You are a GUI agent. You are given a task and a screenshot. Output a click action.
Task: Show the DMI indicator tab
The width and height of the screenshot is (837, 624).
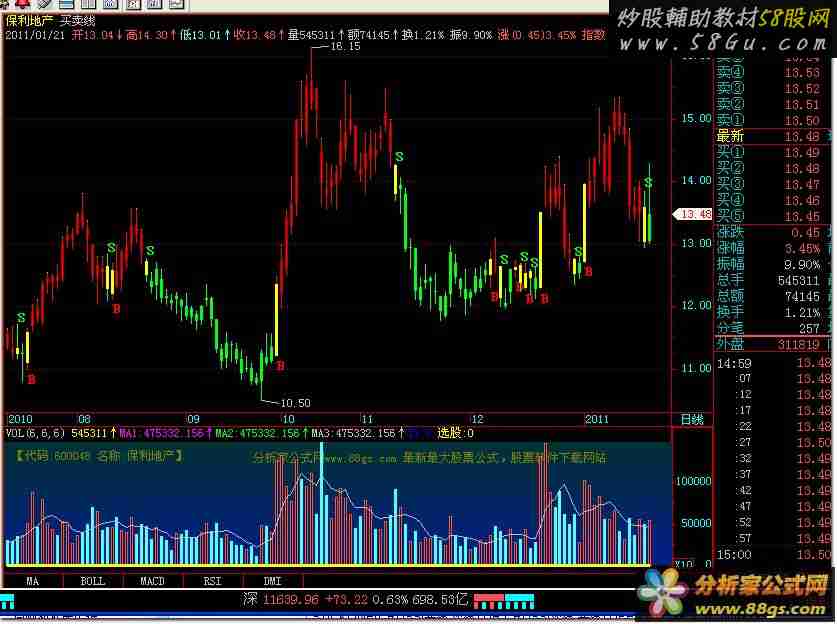pos(272,581)
